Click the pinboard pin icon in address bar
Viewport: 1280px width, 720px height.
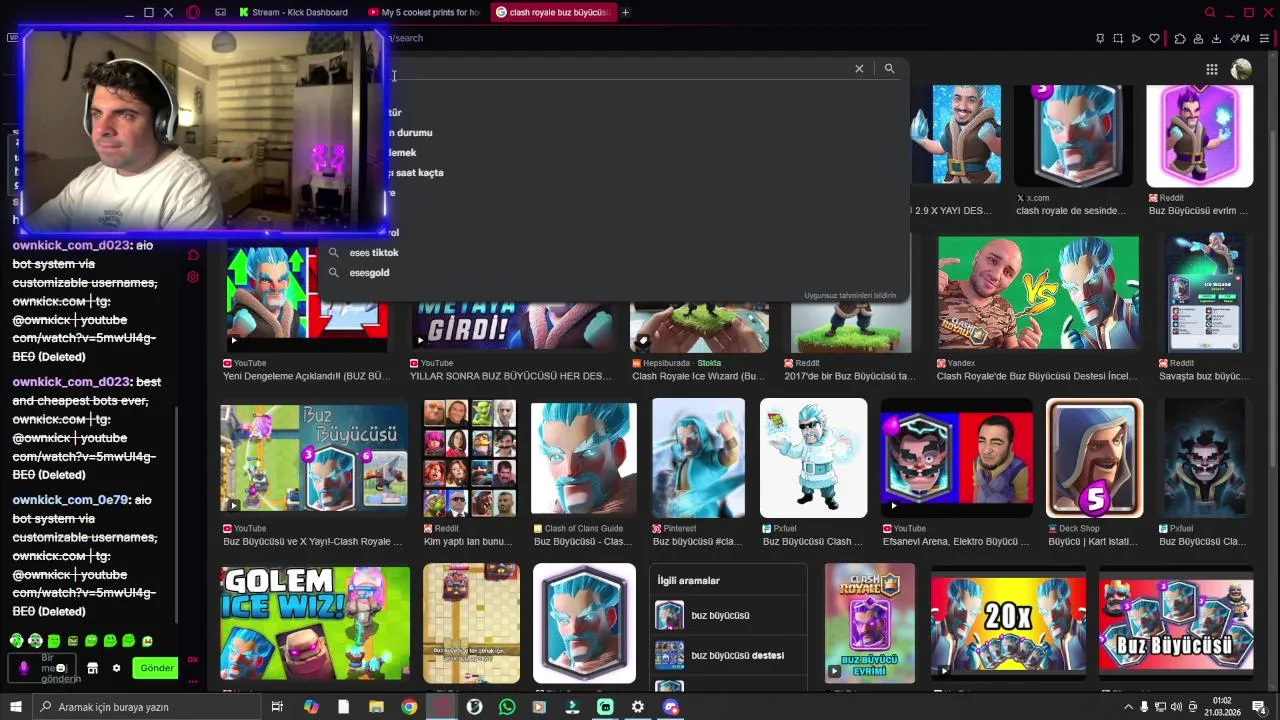pos(1100,38)
